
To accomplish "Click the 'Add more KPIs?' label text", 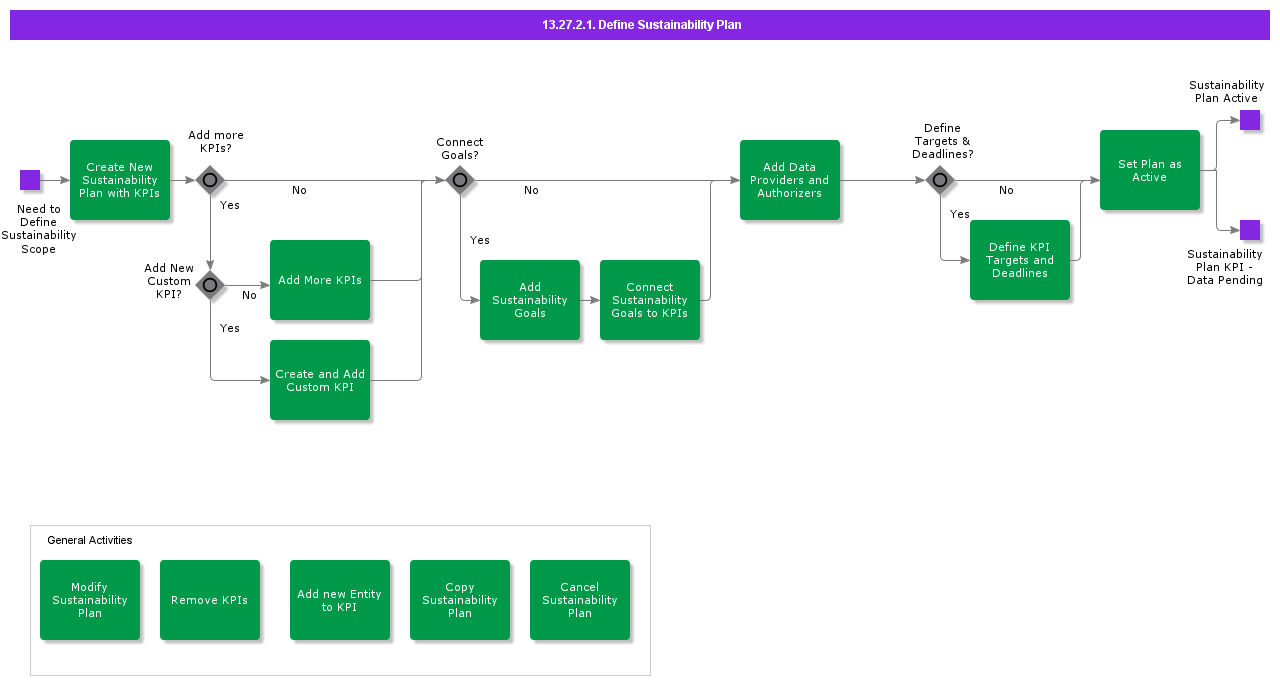I will pos(216,142).
